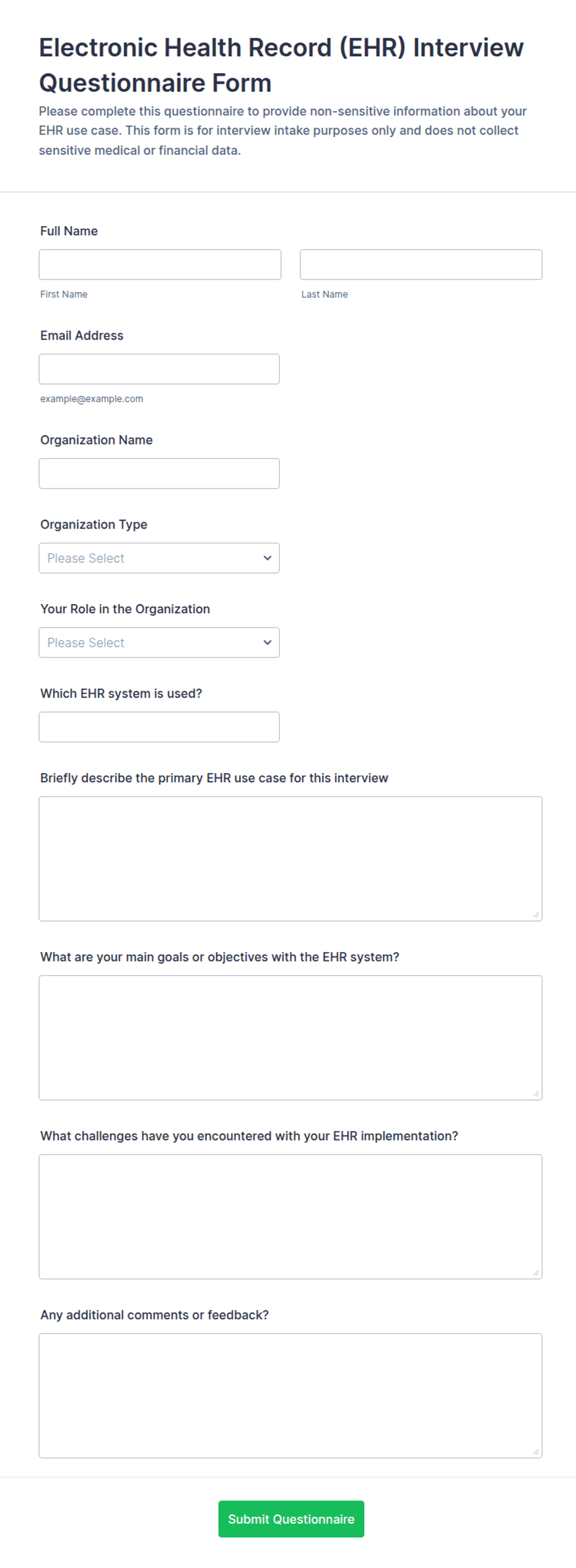
Task: Click resize handle of use case textarea
Action: 536,915
